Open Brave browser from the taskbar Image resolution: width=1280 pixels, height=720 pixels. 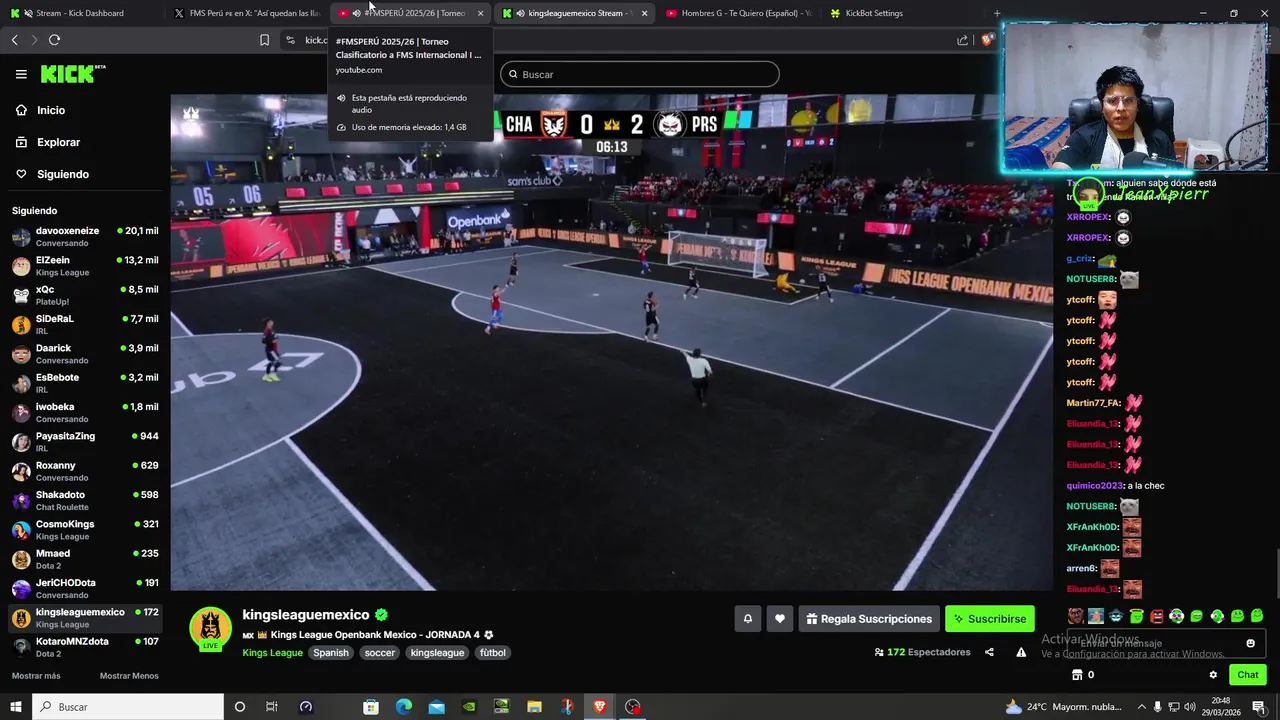(x=599, y=707)
